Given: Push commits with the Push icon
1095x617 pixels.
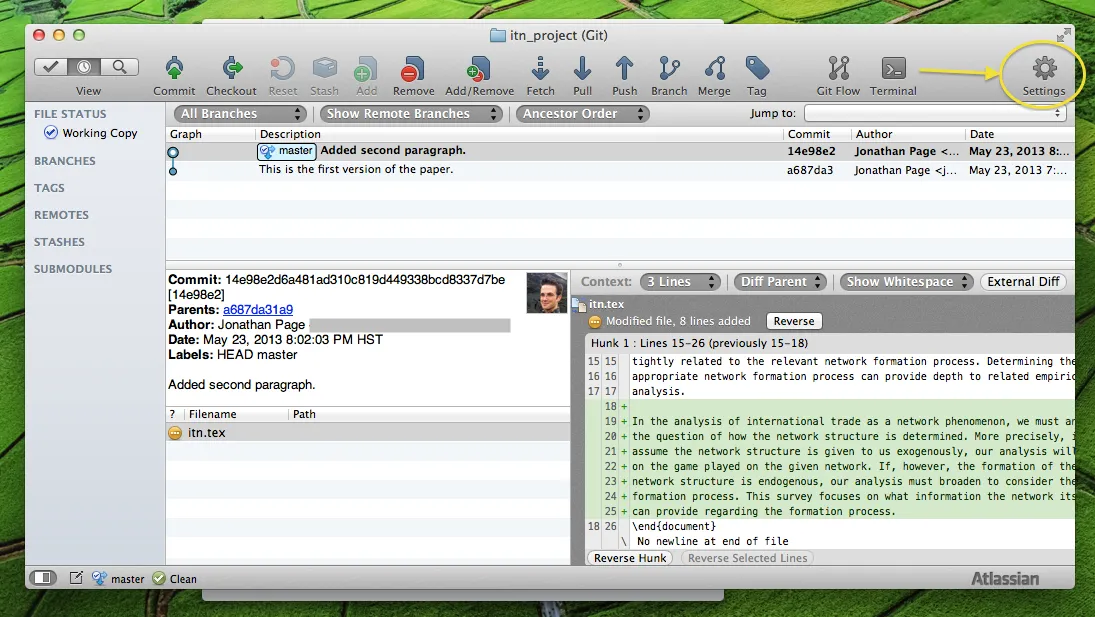Looking at the screenshot, I should tap(625, 69).
